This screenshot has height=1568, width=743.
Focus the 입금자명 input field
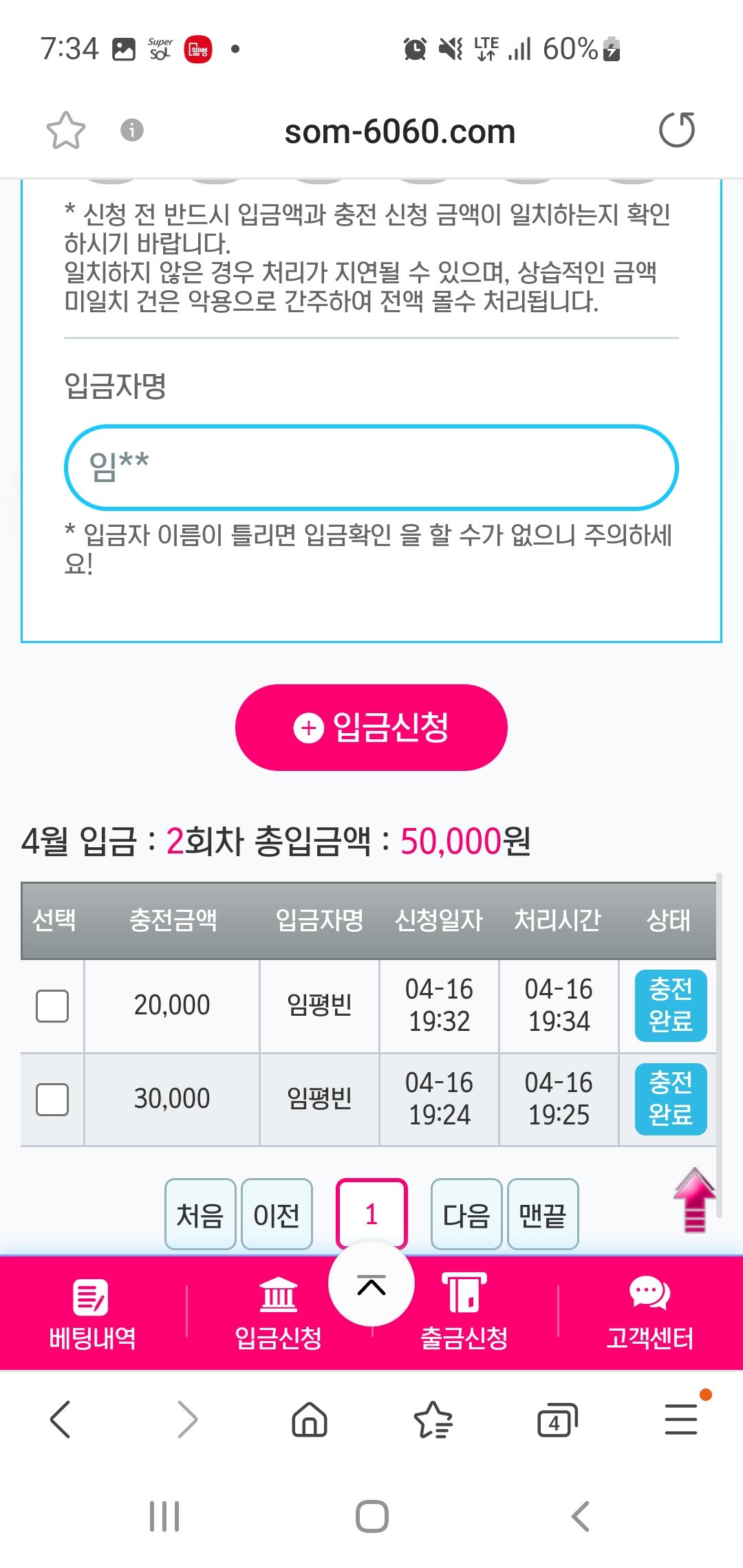pyautogui.click(x=371, y=468)
